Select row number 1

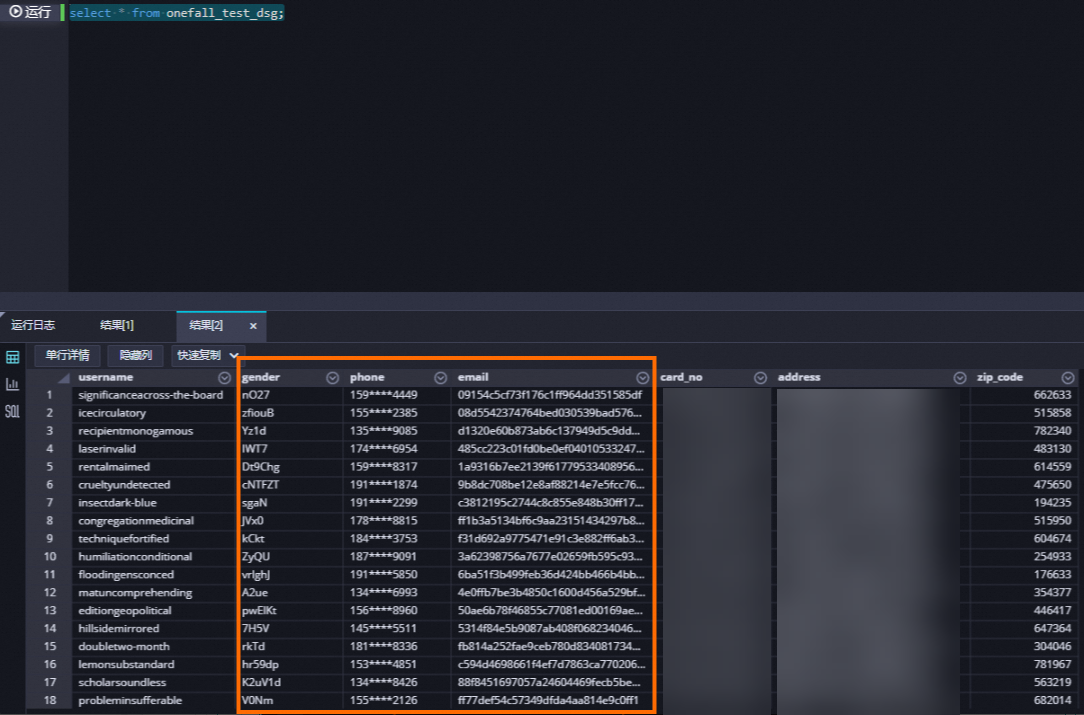[x=49, y=395]
